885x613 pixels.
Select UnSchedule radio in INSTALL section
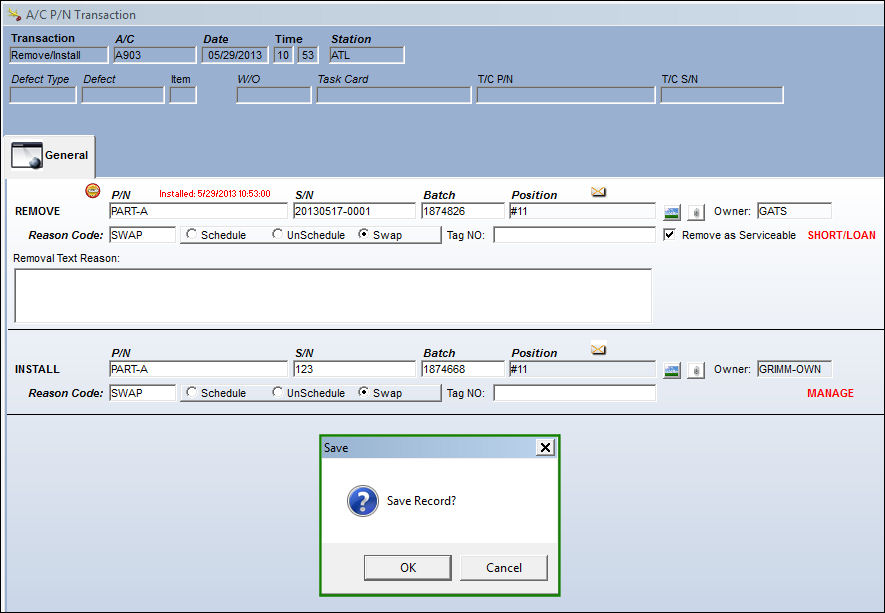[277, 392]
